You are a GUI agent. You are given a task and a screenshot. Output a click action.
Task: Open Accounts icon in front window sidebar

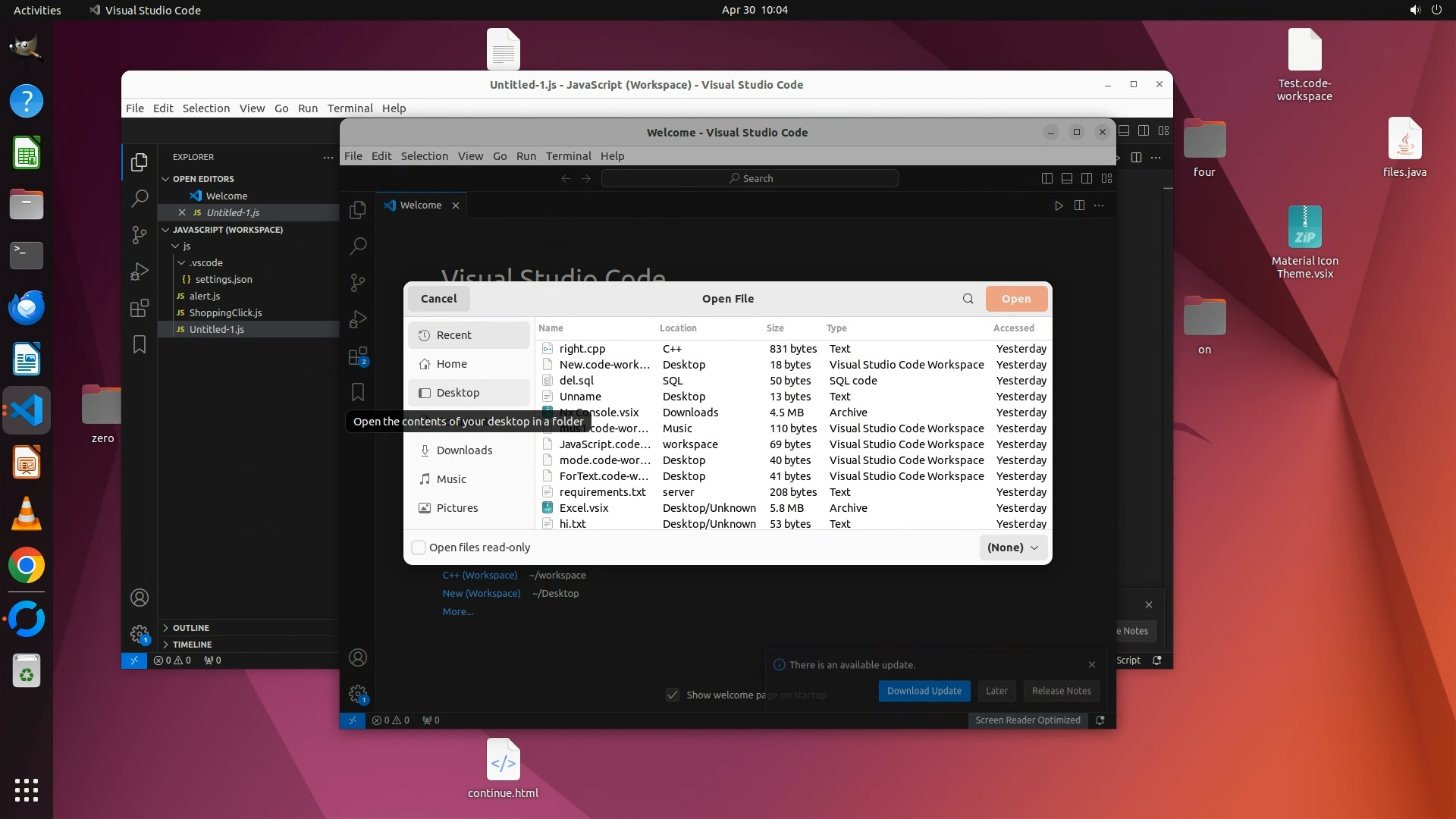tap(358, 657)
